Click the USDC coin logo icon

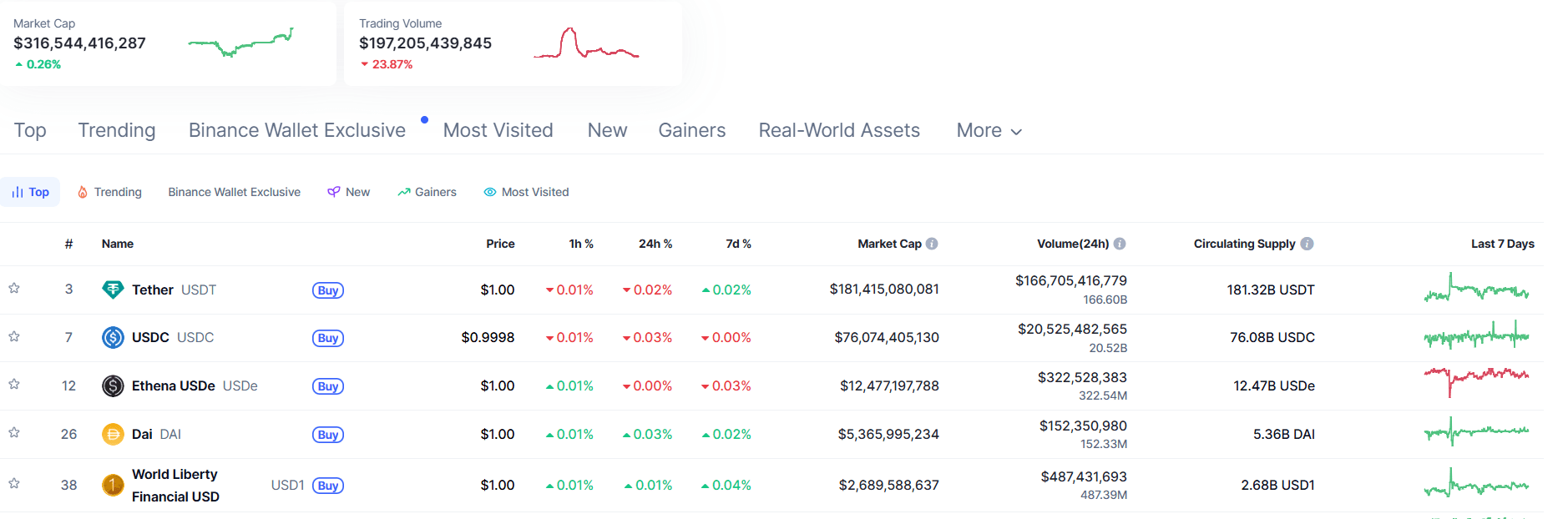[113, 337]
